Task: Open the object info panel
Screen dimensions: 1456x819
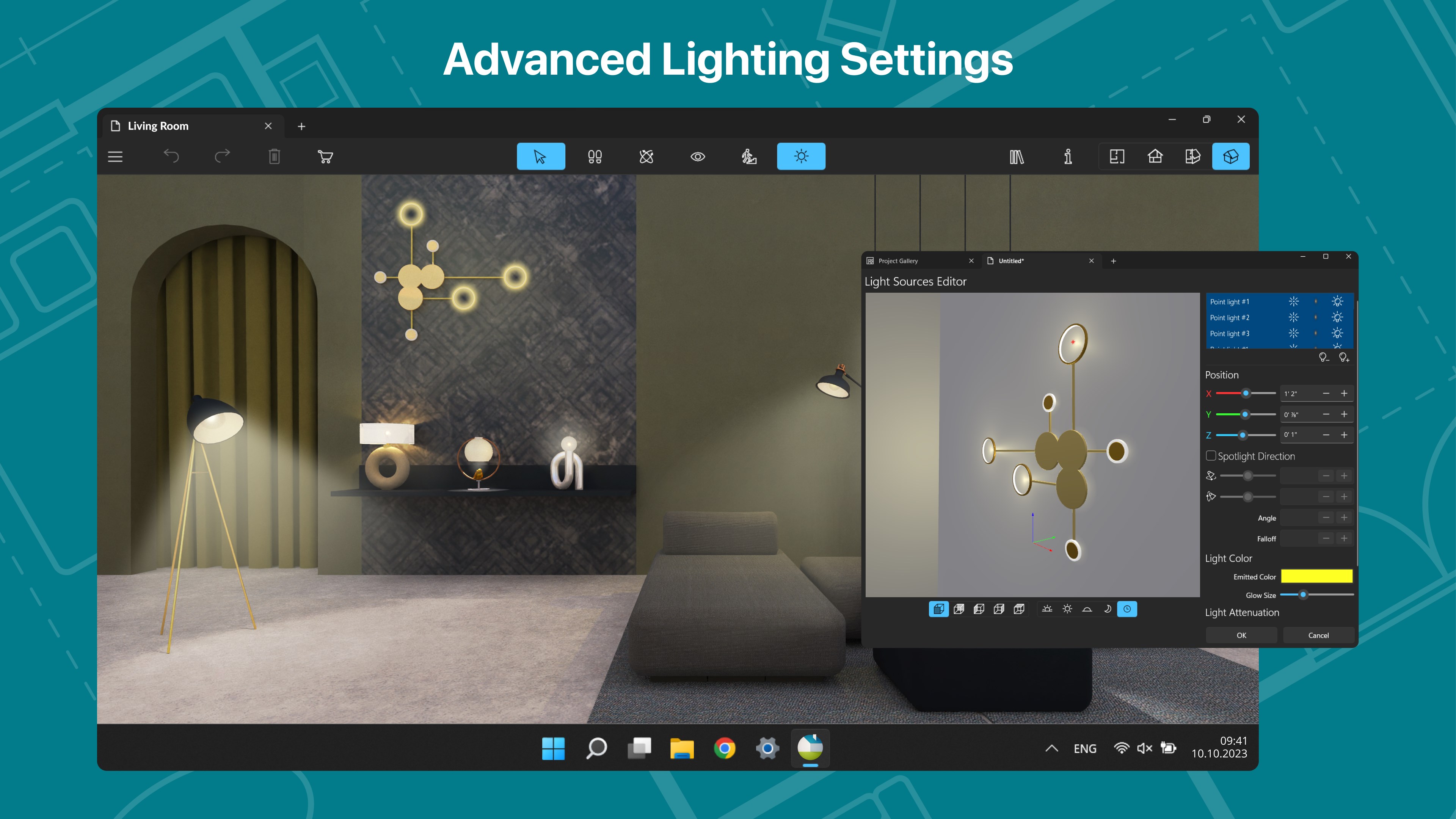Action: pos(1068,157)
